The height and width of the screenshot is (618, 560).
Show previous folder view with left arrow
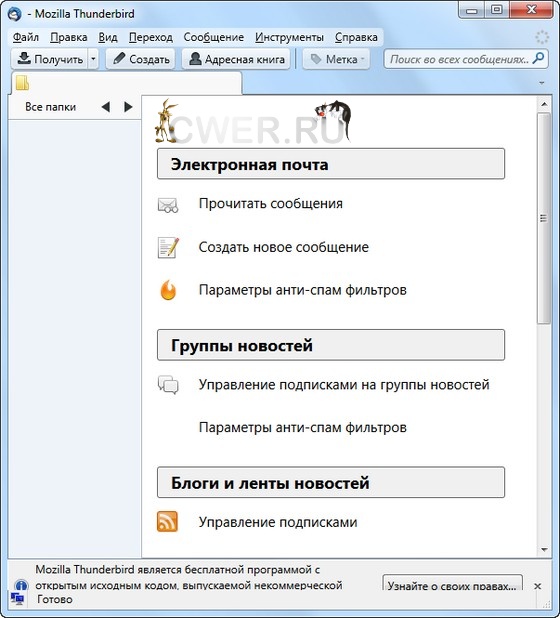[106, 107]
